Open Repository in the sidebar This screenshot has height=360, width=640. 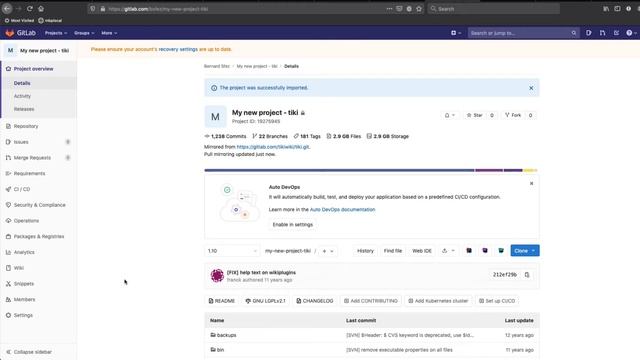pos(26,126)
